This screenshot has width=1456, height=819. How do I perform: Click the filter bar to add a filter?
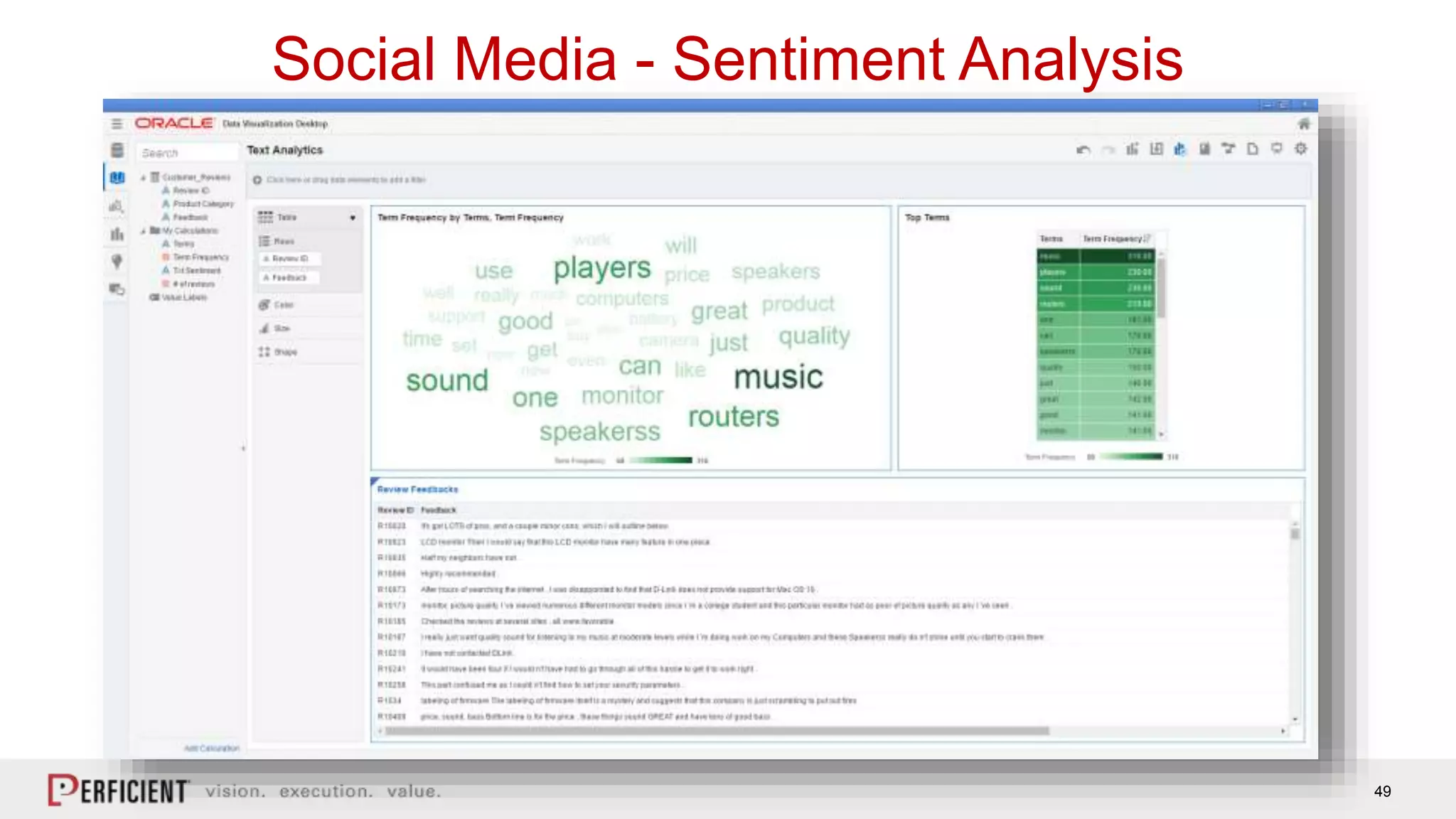(x=778, y=180)
